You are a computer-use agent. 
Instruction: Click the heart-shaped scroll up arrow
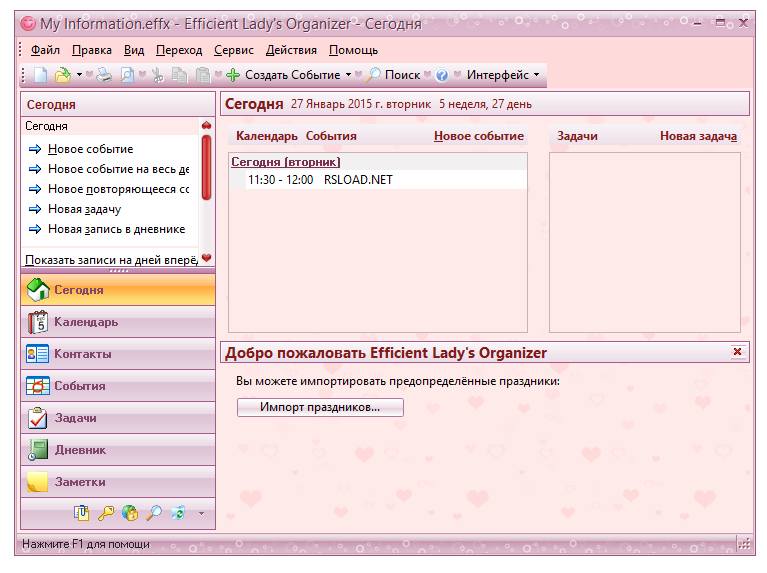[x=206, y=125]
